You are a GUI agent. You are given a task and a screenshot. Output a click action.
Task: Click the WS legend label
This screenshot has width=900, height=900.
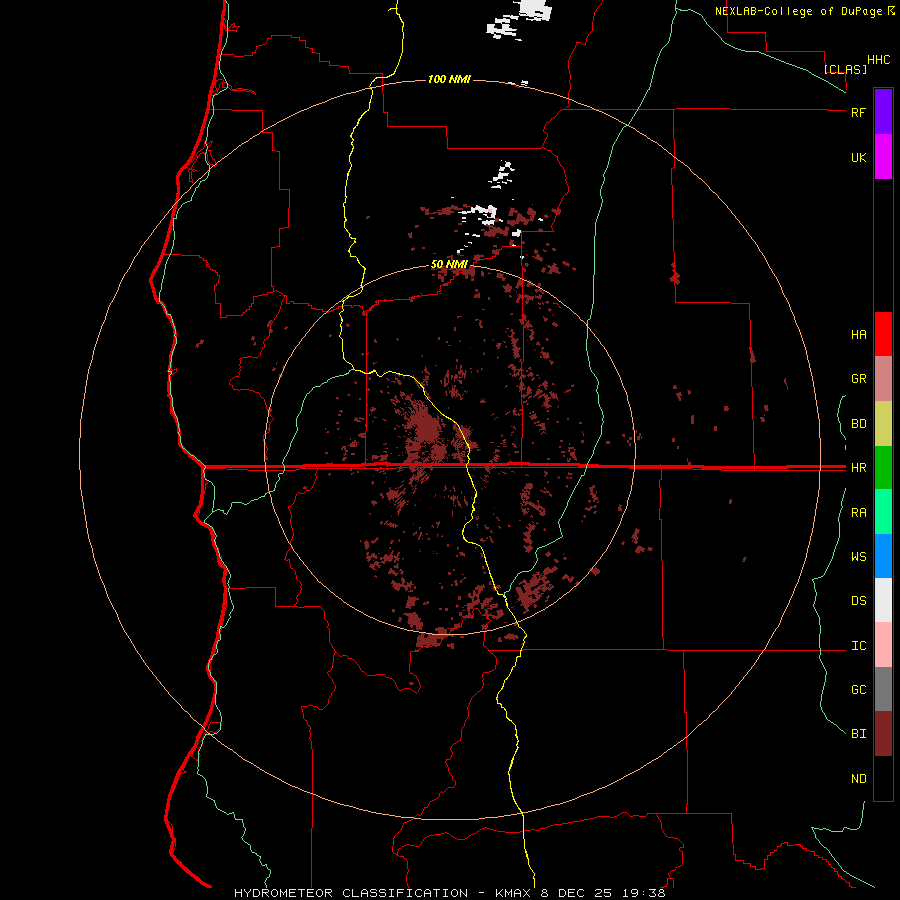858,556
